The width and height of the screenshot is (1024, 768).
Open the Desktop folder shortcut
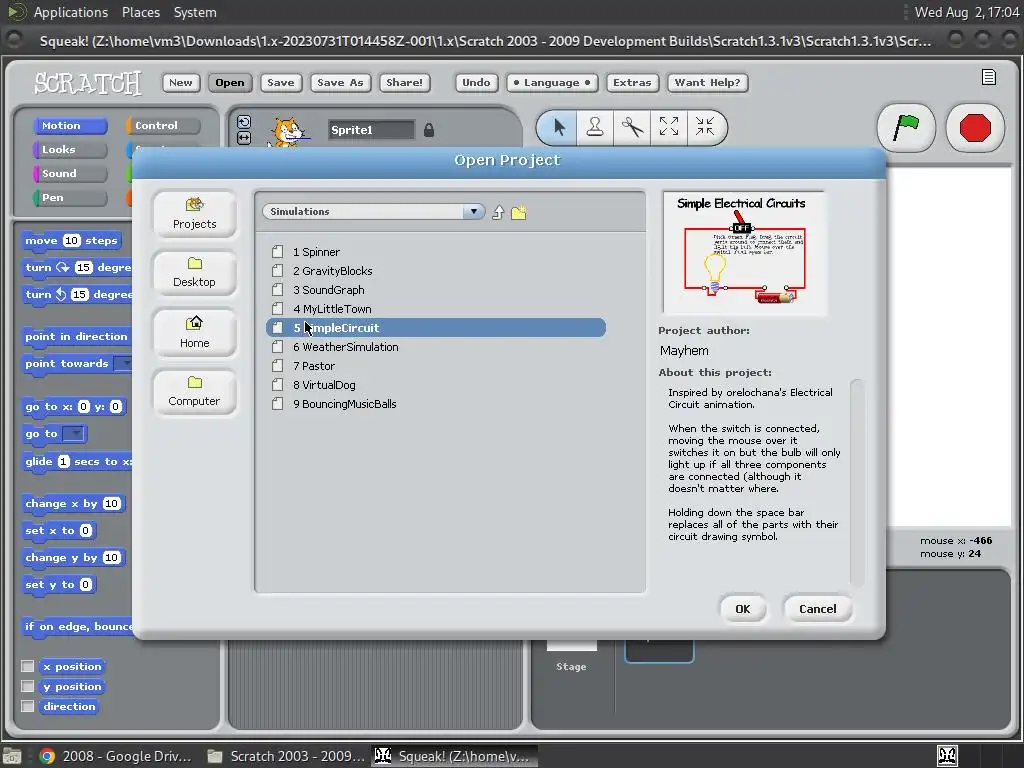(x=195, y=272)
